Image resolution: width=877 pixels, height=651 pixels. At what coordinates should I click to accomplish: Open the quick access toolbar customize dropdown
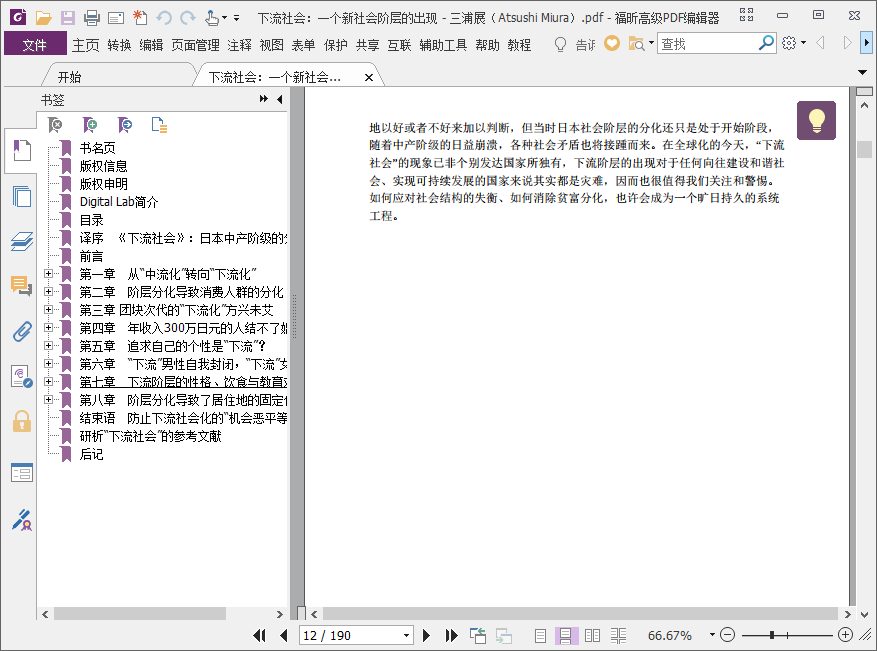(237, 18)
